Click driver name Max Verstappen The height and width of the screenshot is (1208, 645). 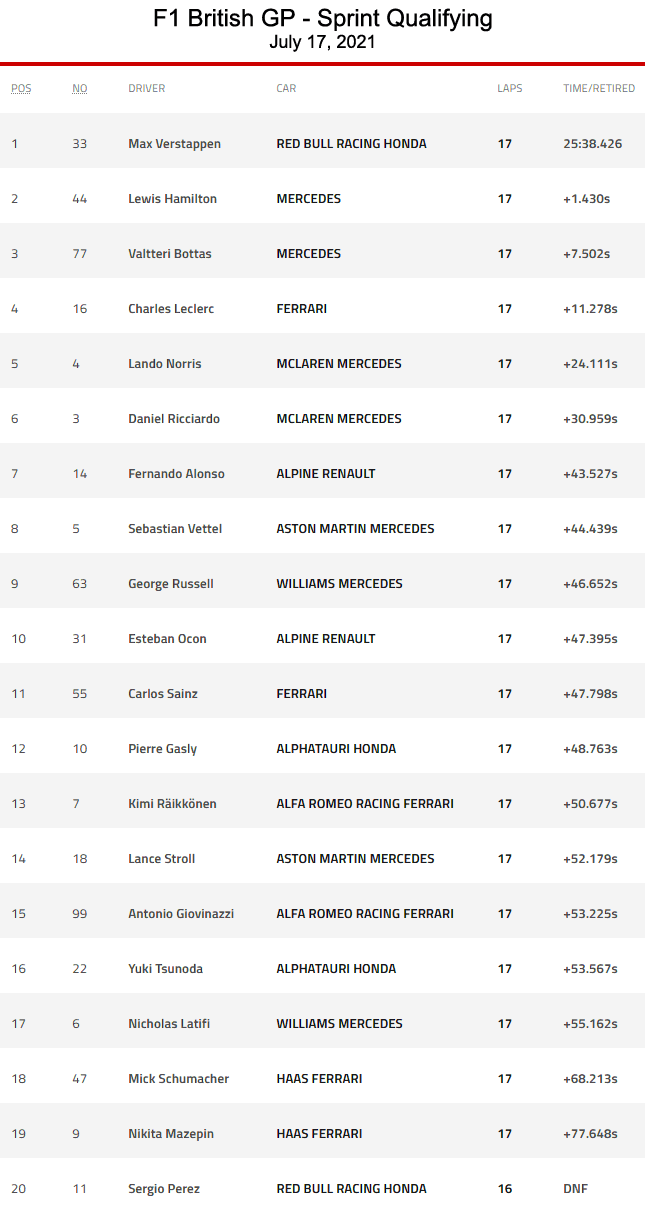(174, 144)
